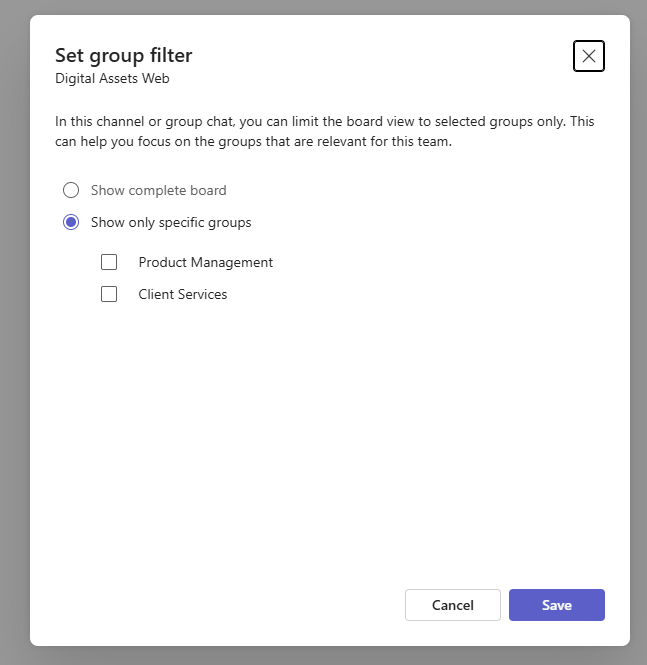Cancel the group filter changes
647x665 pixels.
pyautogui.click(x=452, y=605)
